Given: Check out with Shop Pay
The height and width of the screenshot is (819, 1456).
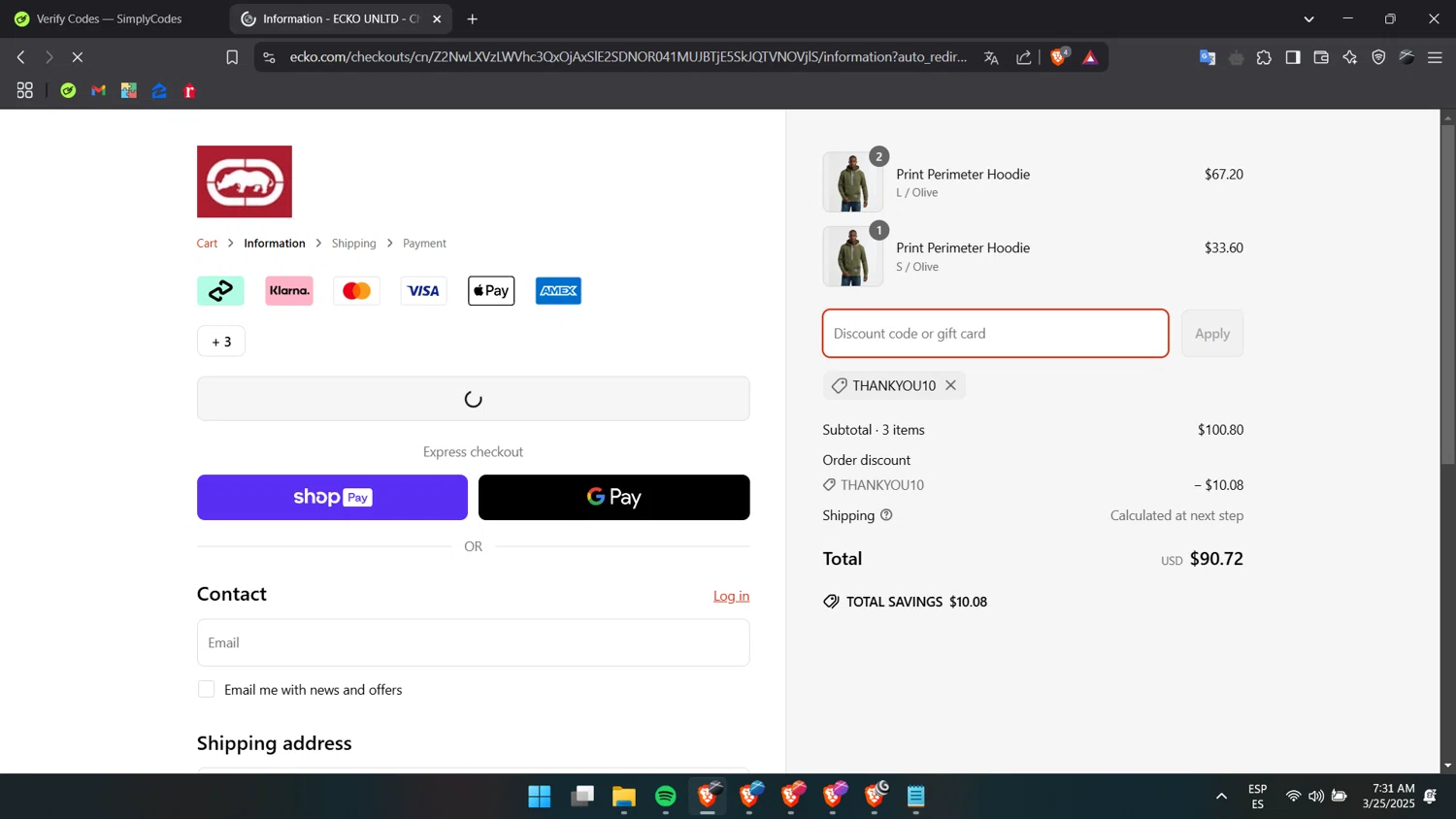Looking at the screenshot, I should 332,497.
